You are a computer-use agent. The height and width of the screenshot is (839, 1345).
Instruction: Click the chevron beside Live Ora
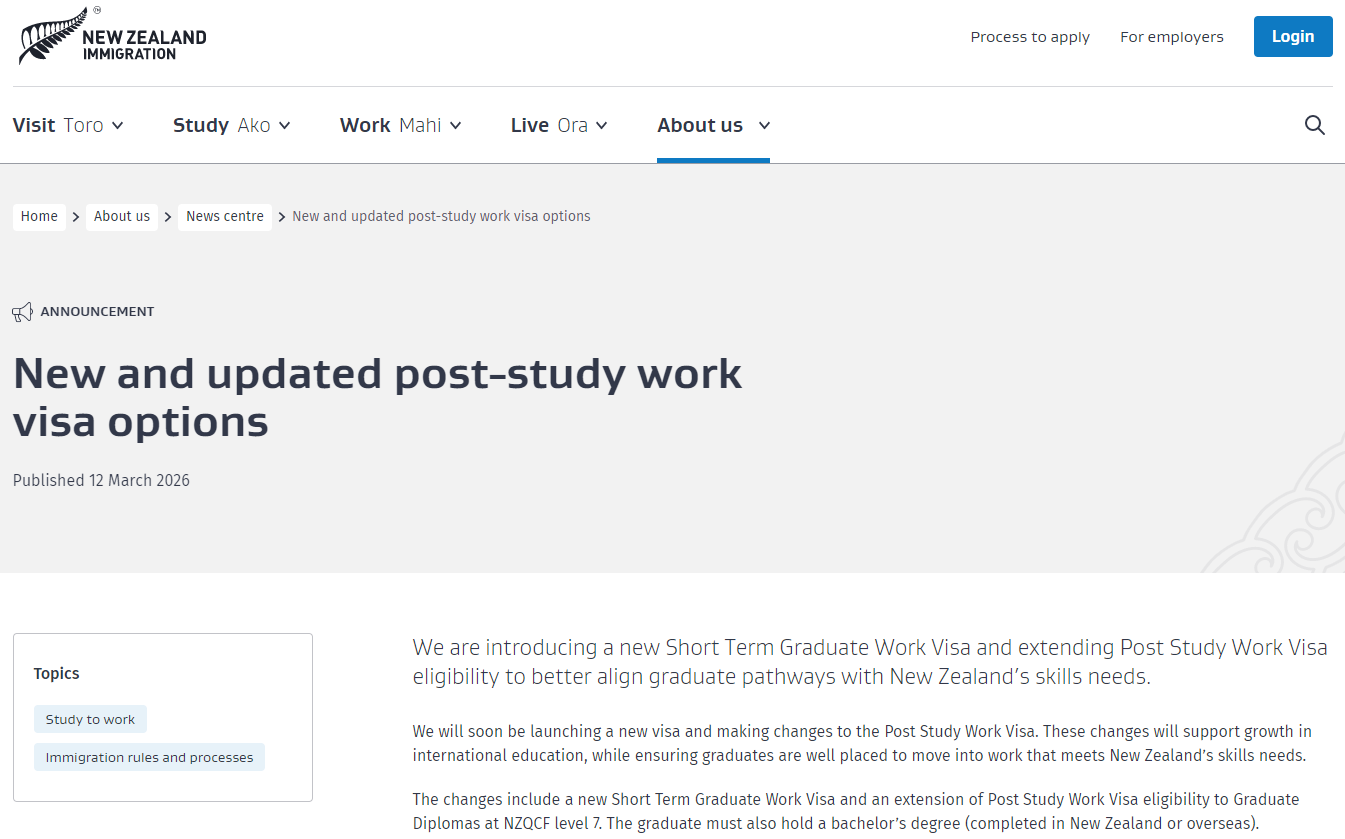[x=602, y=126]
